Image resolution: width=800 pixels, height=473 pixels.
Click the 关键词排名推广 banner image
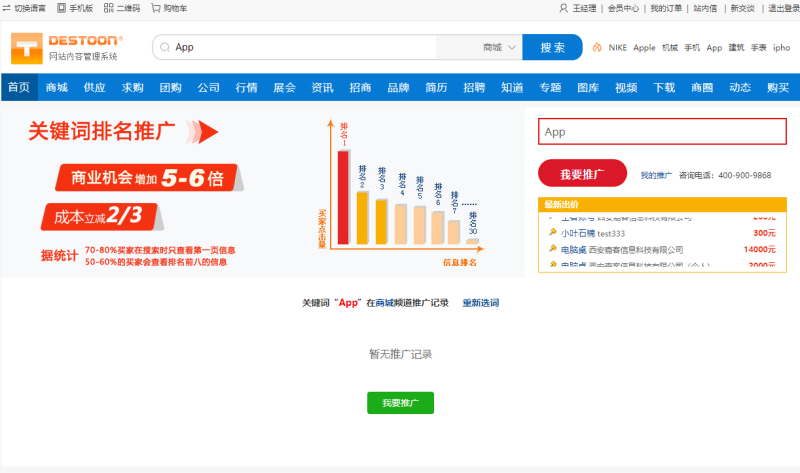tap(262, 192)
